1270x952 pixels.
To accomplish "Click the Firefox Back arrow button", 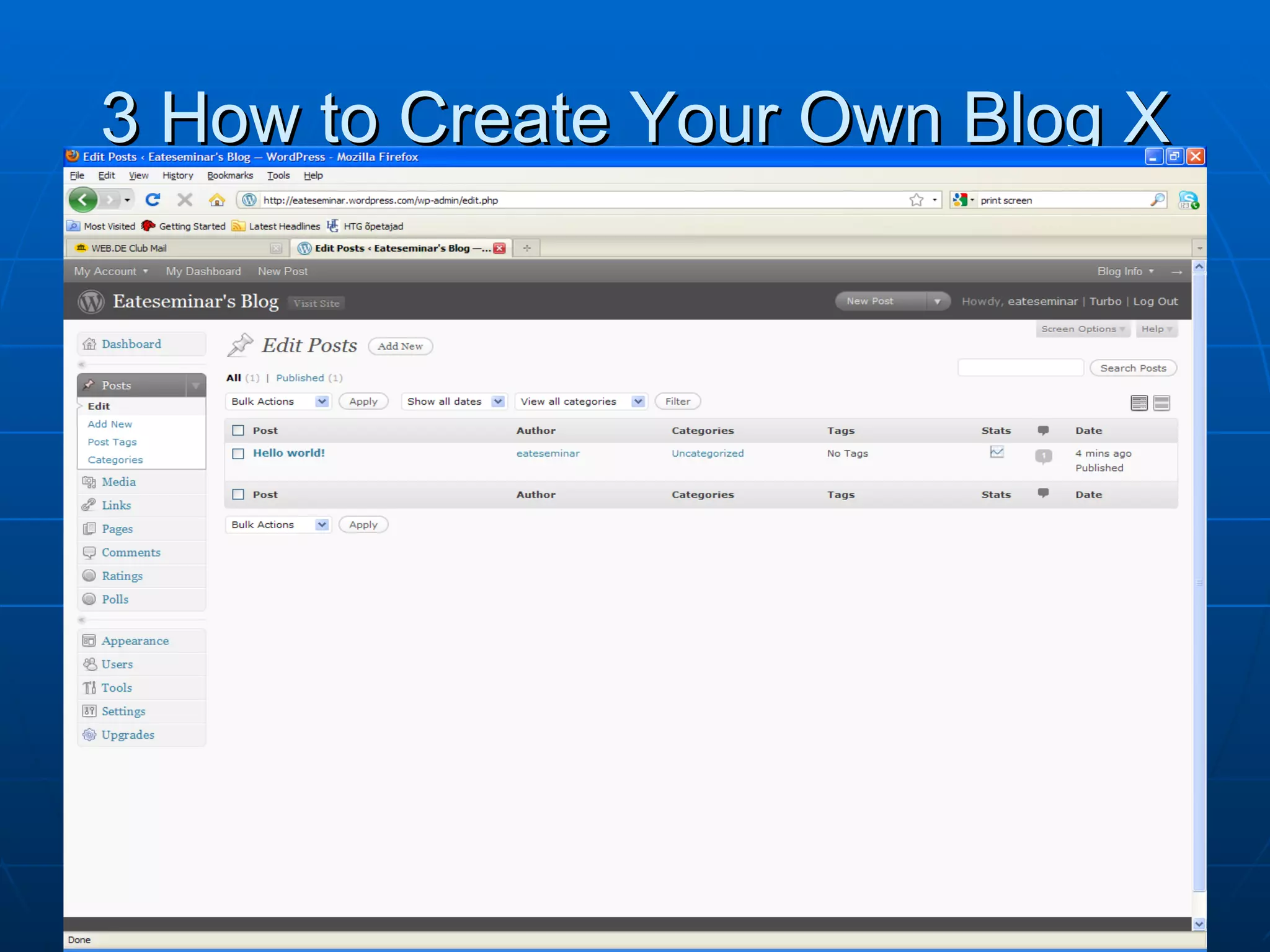I will [83, 200].
